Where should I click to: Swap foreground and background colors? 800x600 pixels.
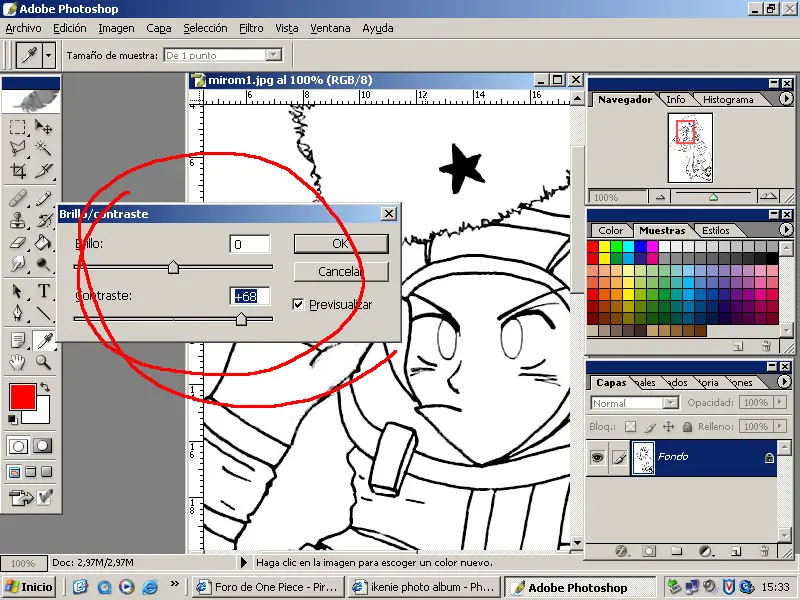pos(45,387)
